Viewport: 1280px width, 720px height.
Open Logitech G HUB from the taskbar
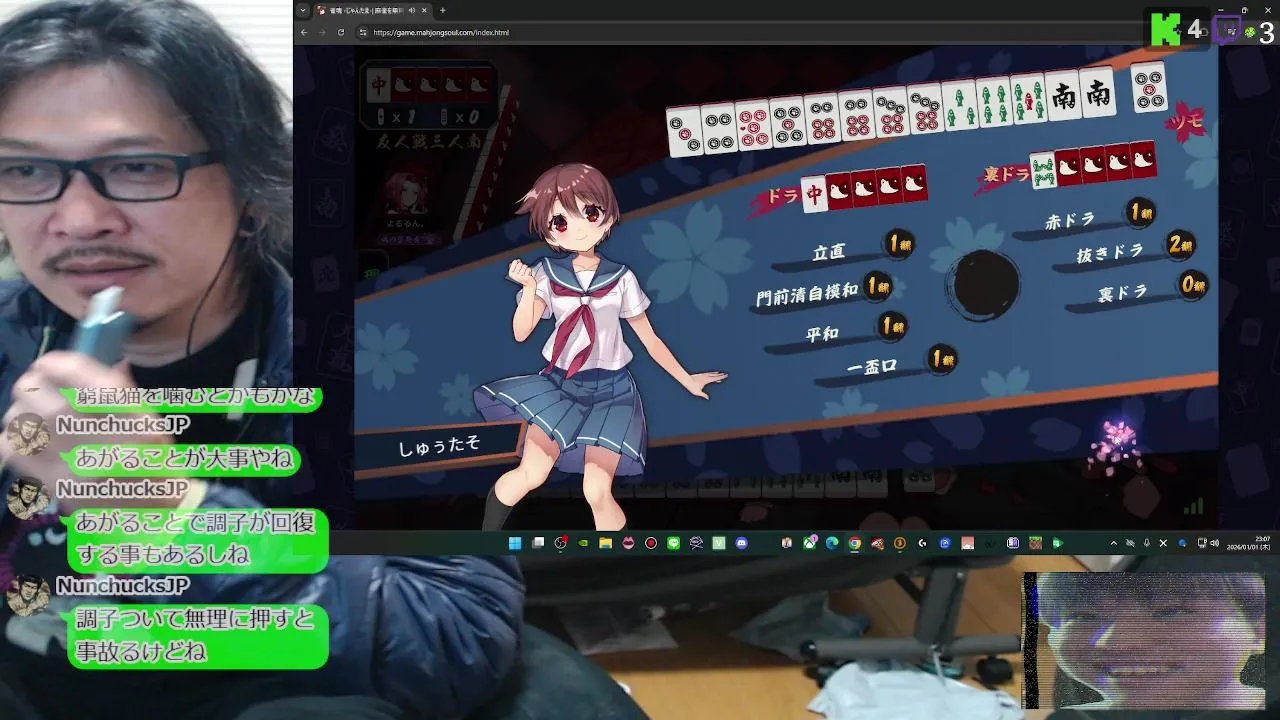(921, 543)
